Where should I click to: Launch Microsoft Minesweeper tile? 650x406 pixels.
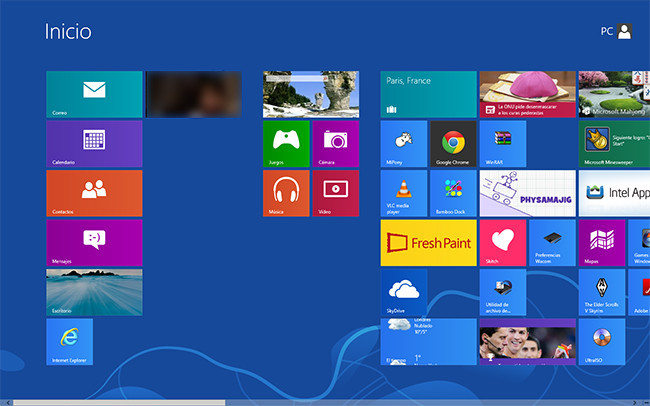(614, 143)
